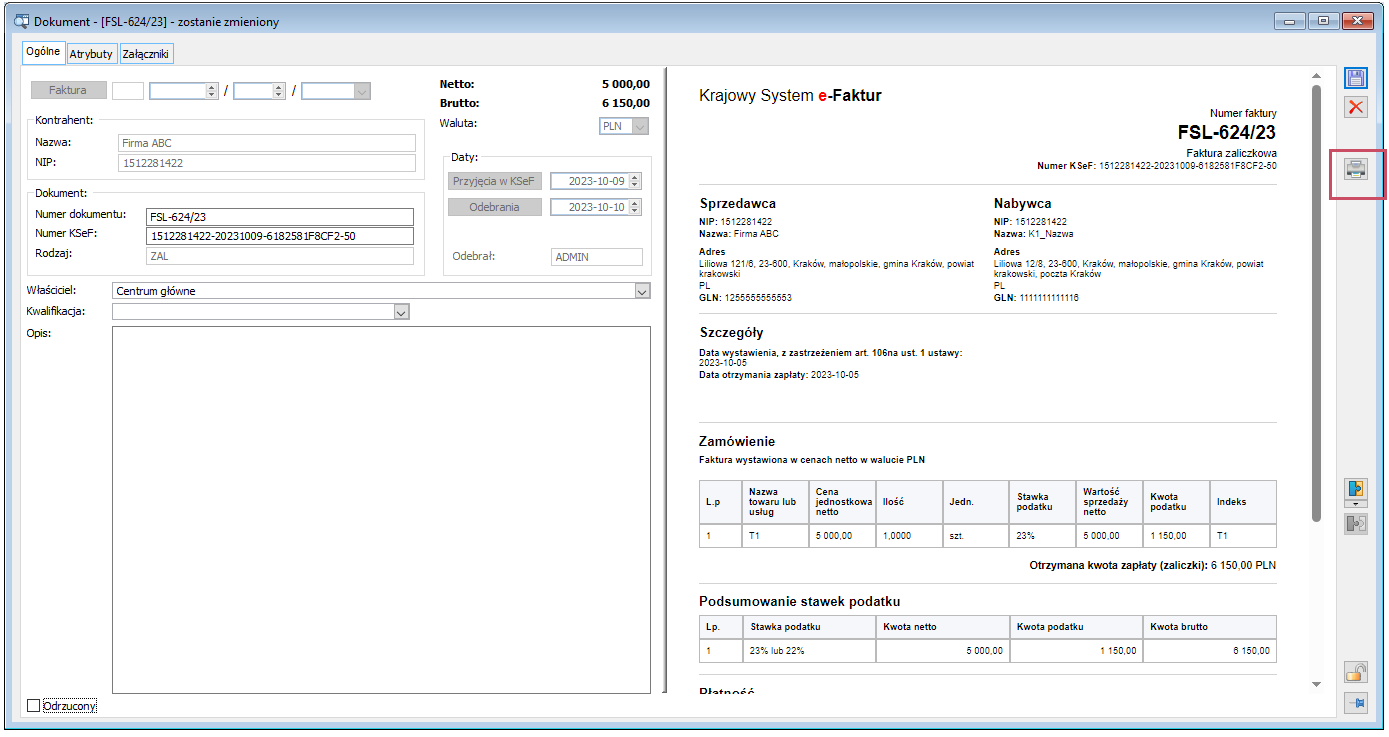The width and height of the screenshot is (1389, 737).
Task: Expand the Kwalifikacja dropdown
Action: point(401,312)
